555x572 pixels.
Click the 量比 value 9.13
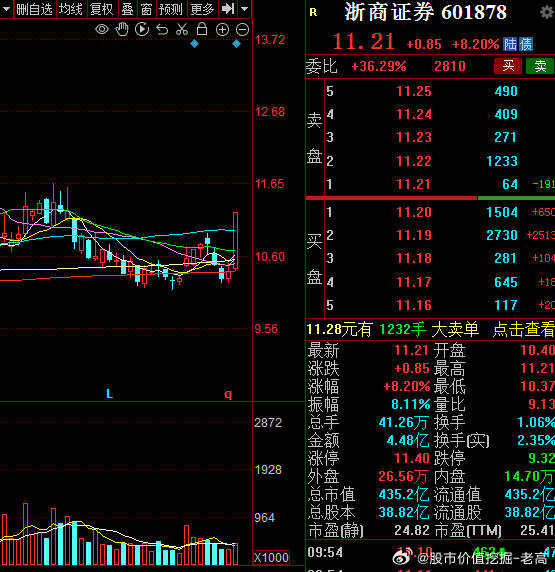click(541, 404)
